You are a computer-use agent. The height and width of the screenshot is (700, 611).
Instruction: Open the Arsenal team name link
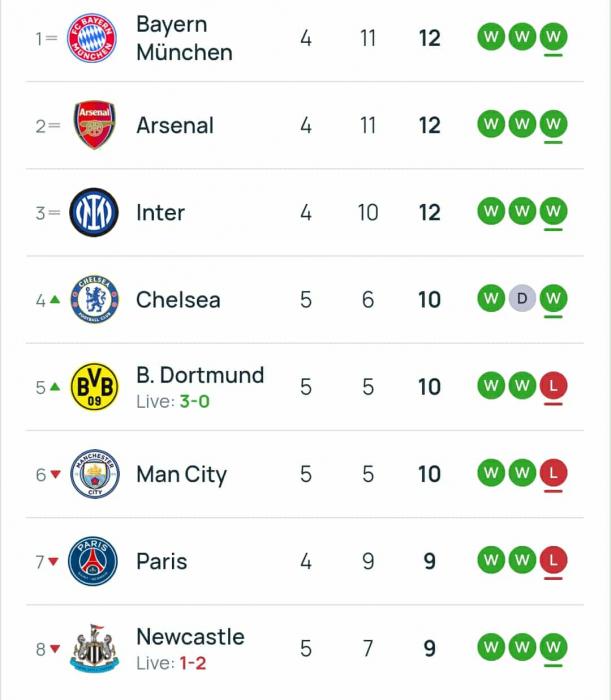pyautogui.click(x=175, y=126)
